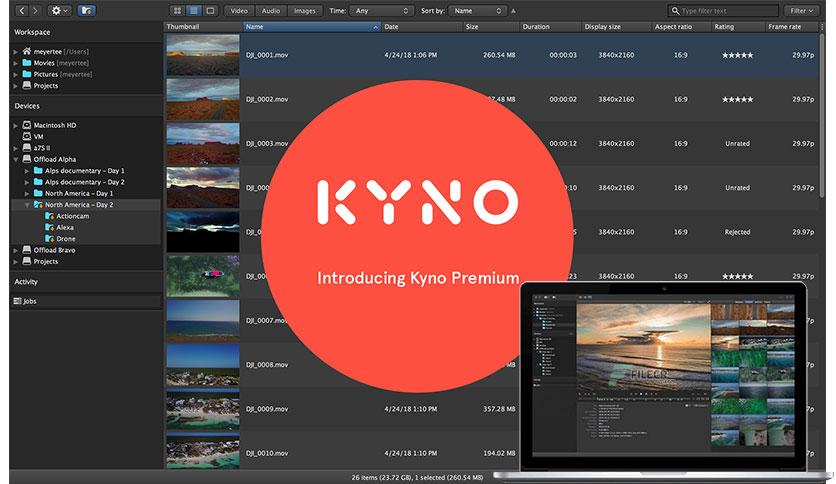The image size is (836, 484).
Task: Open the Actioncam subfolder icon
Action: click(50, 215)
